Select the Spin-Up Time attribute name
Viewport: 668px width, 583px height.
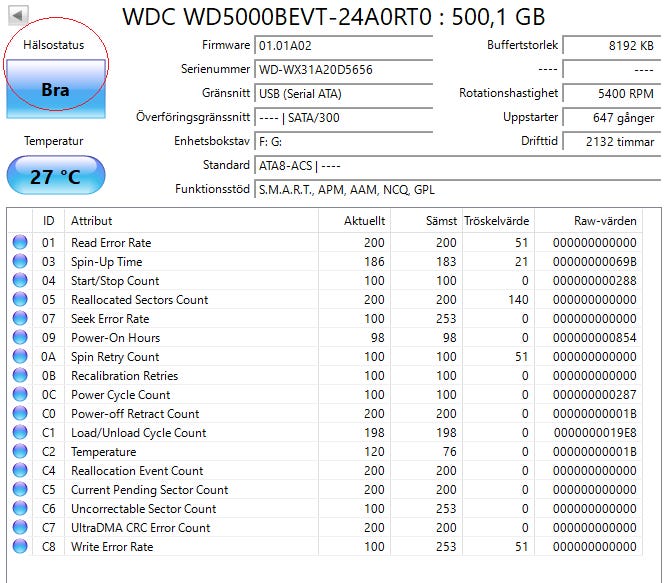pyautogui.click(x=107, y=262)
